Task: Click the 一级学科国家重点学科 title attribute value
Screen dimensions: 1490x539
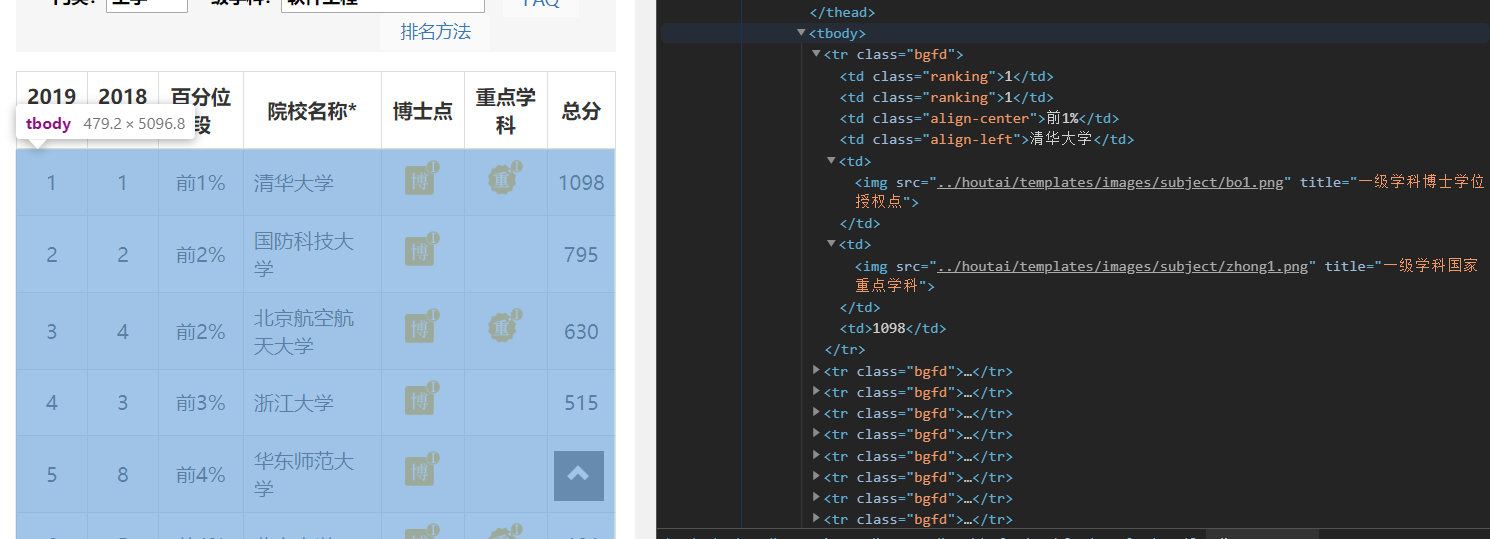Action: click(1166, 275)
